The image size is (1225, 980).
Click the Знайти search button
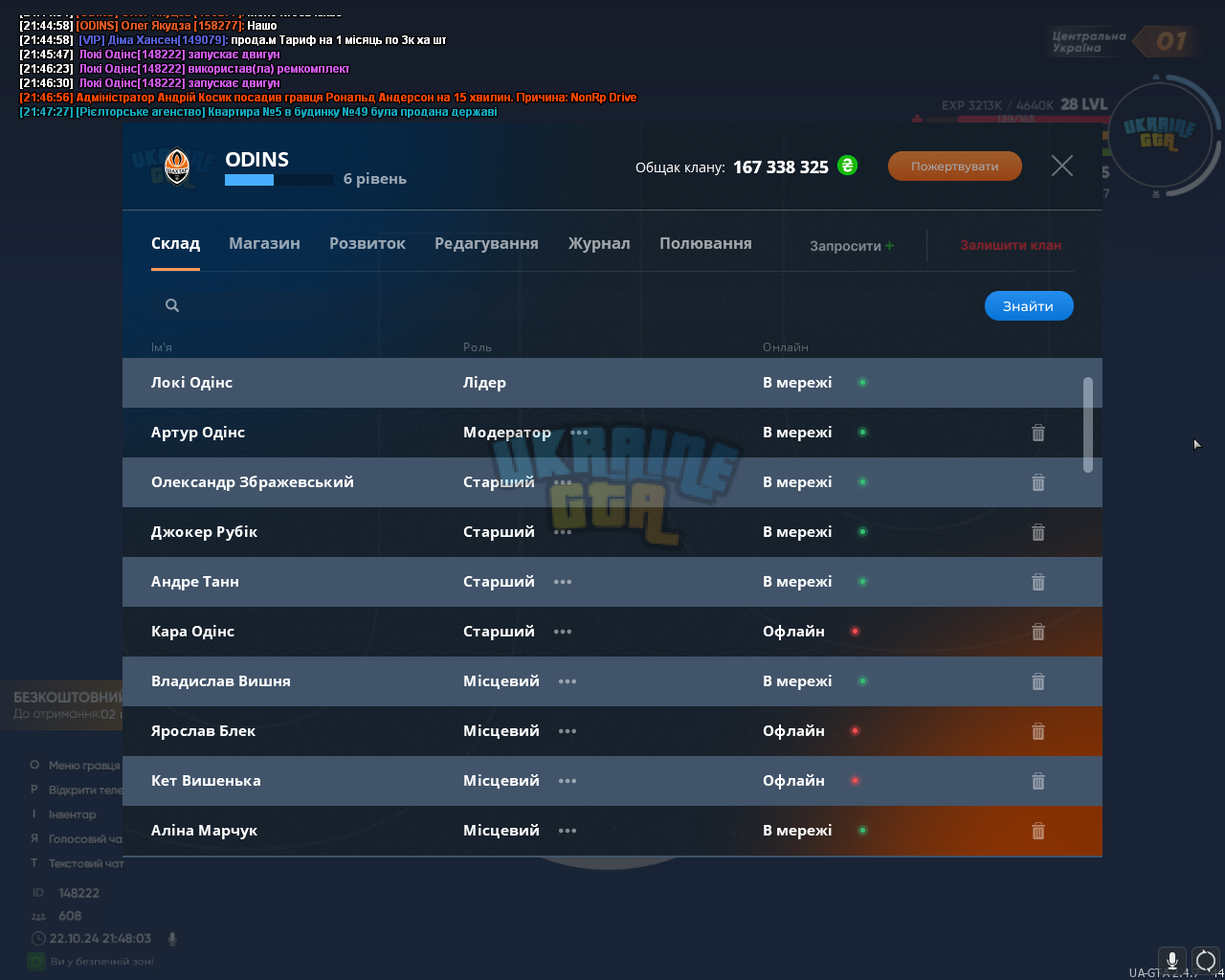(1029, 306)
